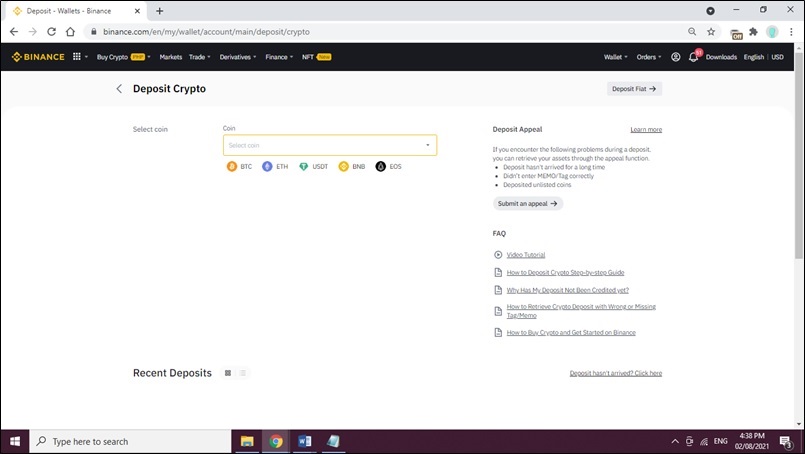Screen dimensions: 805x454
Task: Open the Select coin dropdown
Action: tap(330, 145)
